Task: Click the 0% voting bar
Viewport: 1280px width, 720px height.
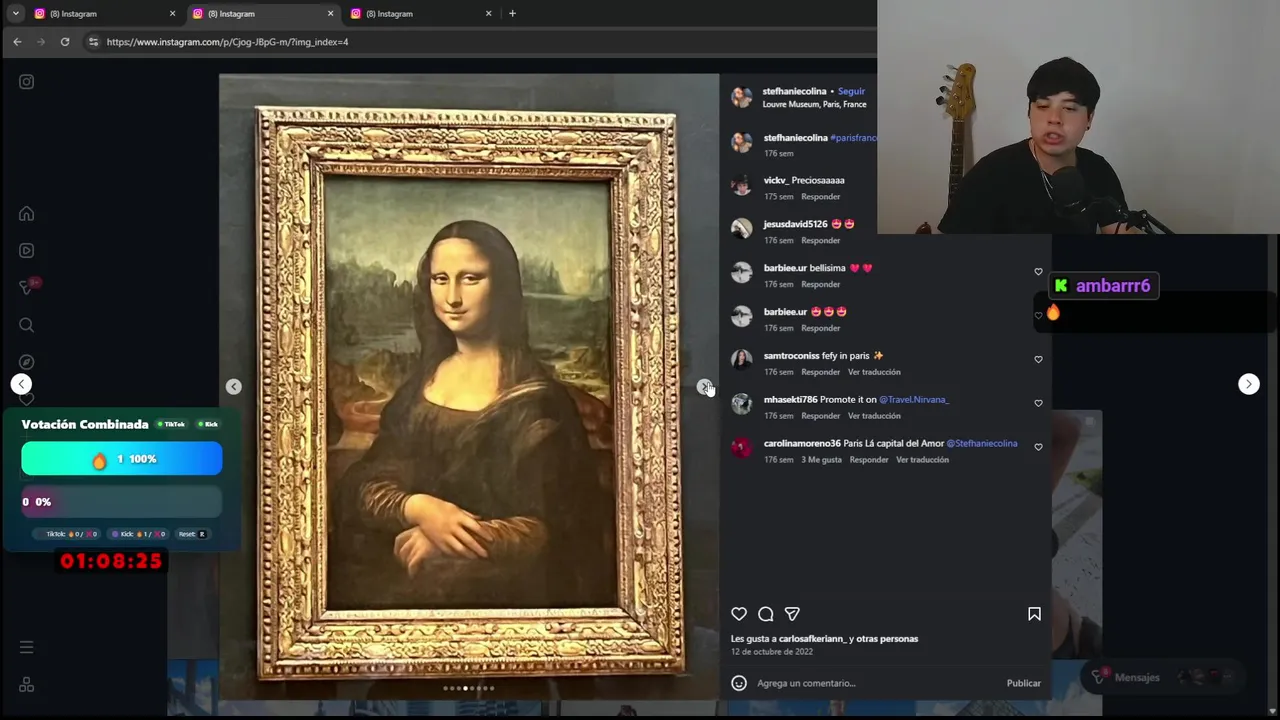Action: tap(122, 502)
